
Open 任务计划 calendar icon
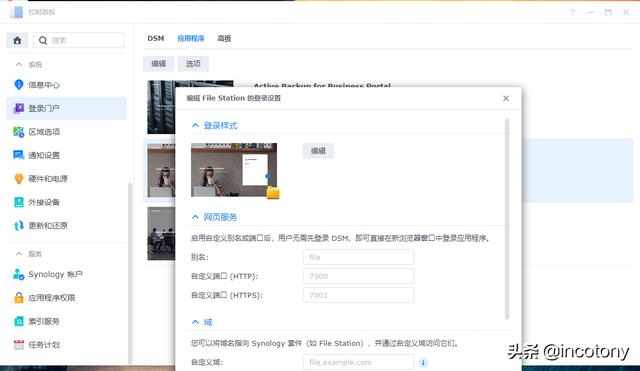[19, 345]
